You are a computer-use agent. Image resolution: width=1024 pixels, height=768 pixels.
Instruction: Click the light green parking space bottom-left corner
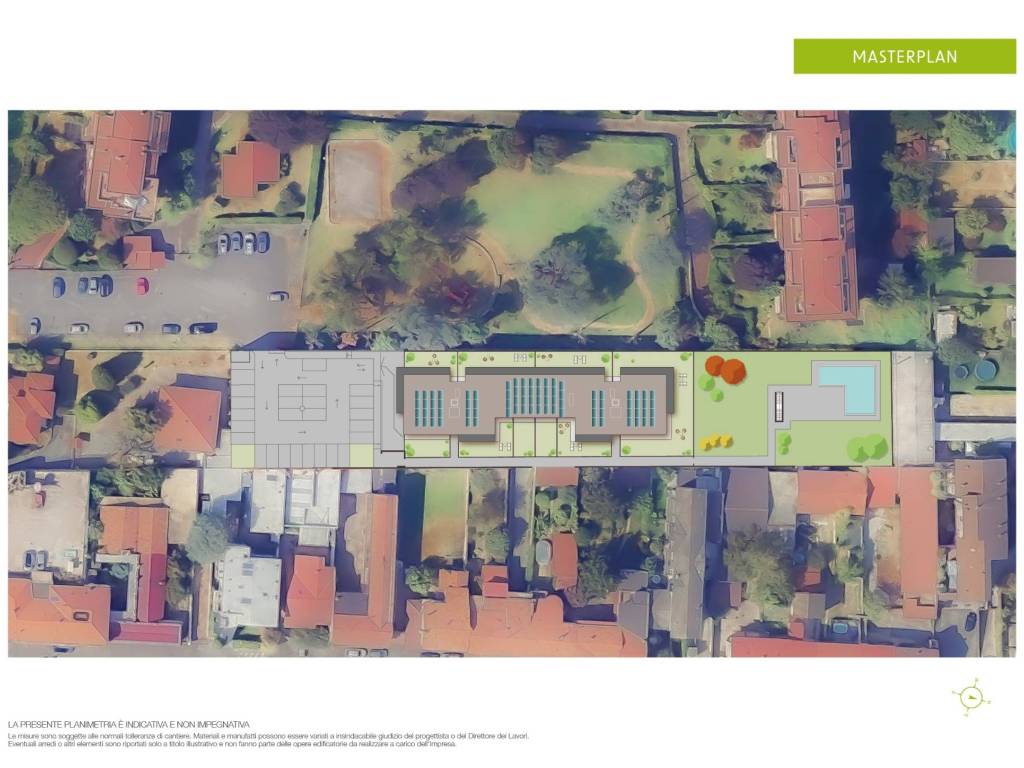click(243, 456)
